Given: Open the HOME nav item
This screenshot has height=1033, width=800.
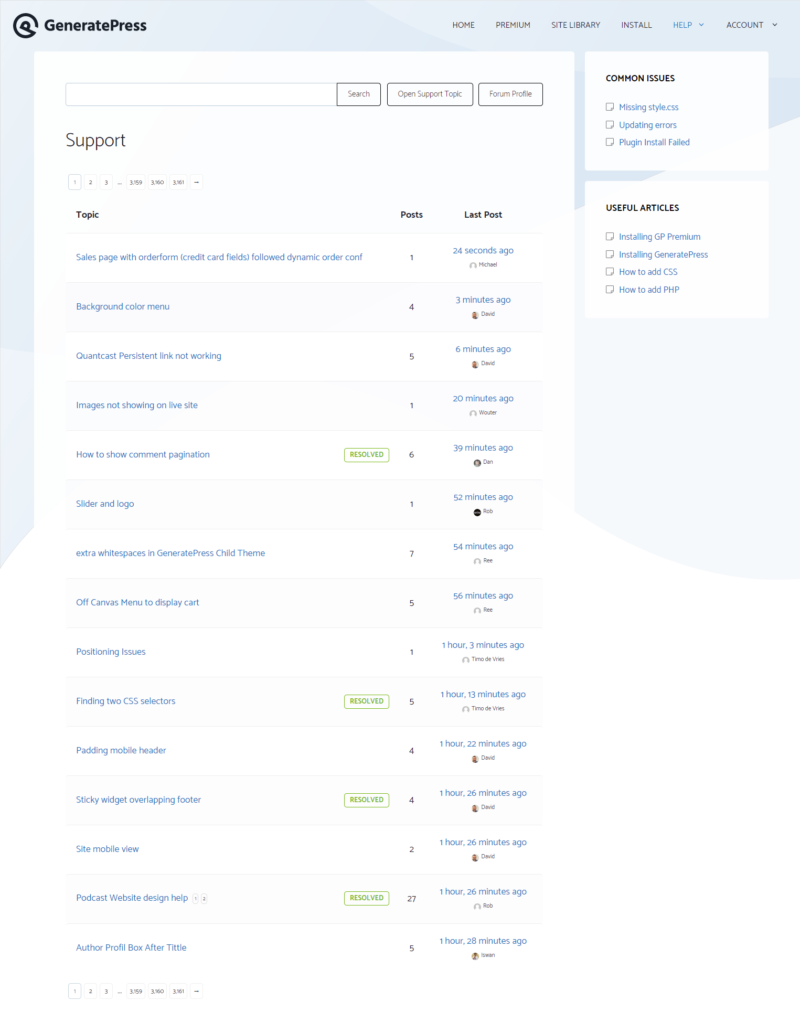Looking at the screenshot, I should (x=463, y=25).
